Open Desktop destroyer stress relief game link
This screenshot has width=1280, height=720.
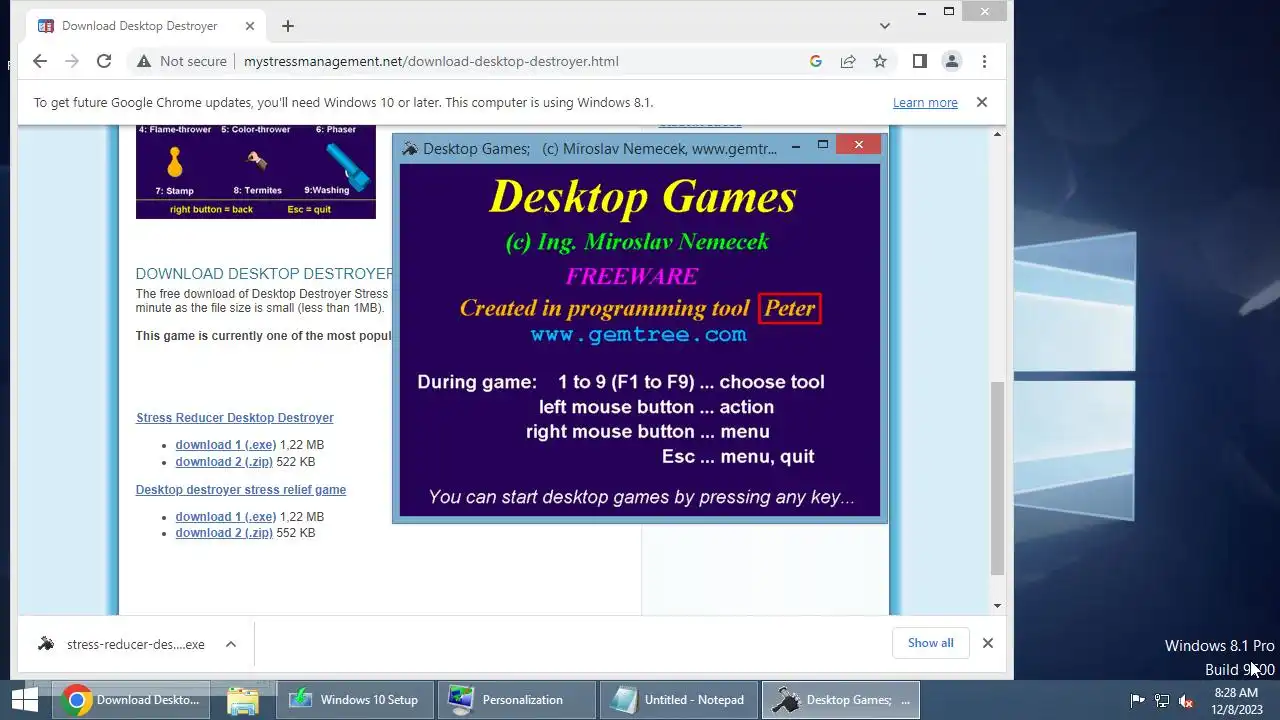point(241,490)
